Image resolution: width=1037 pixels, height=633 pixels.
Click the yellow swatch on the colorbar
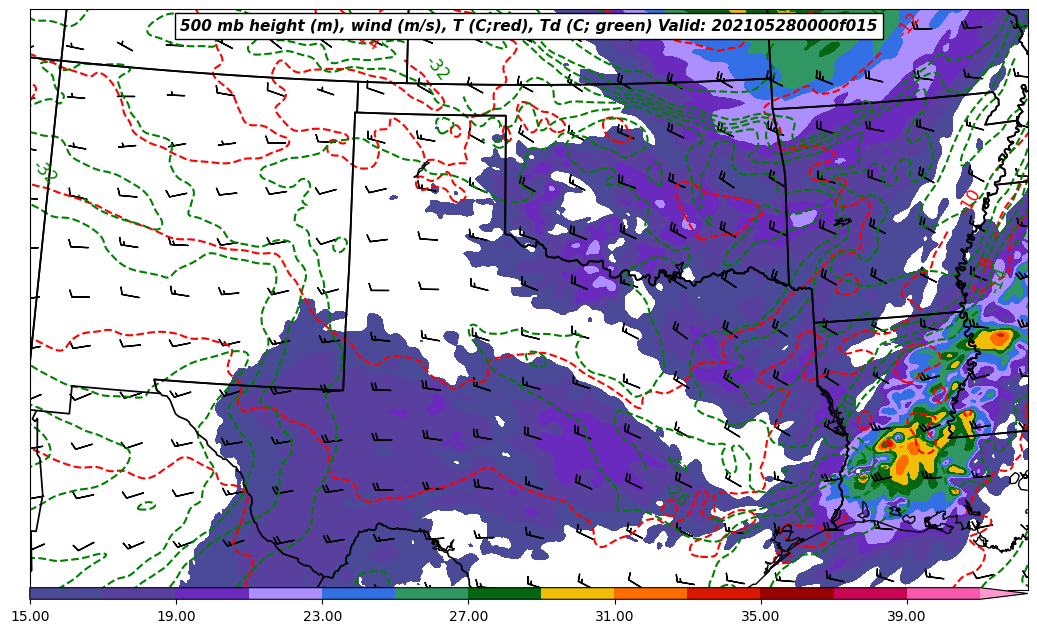click(x=577, y=593)
